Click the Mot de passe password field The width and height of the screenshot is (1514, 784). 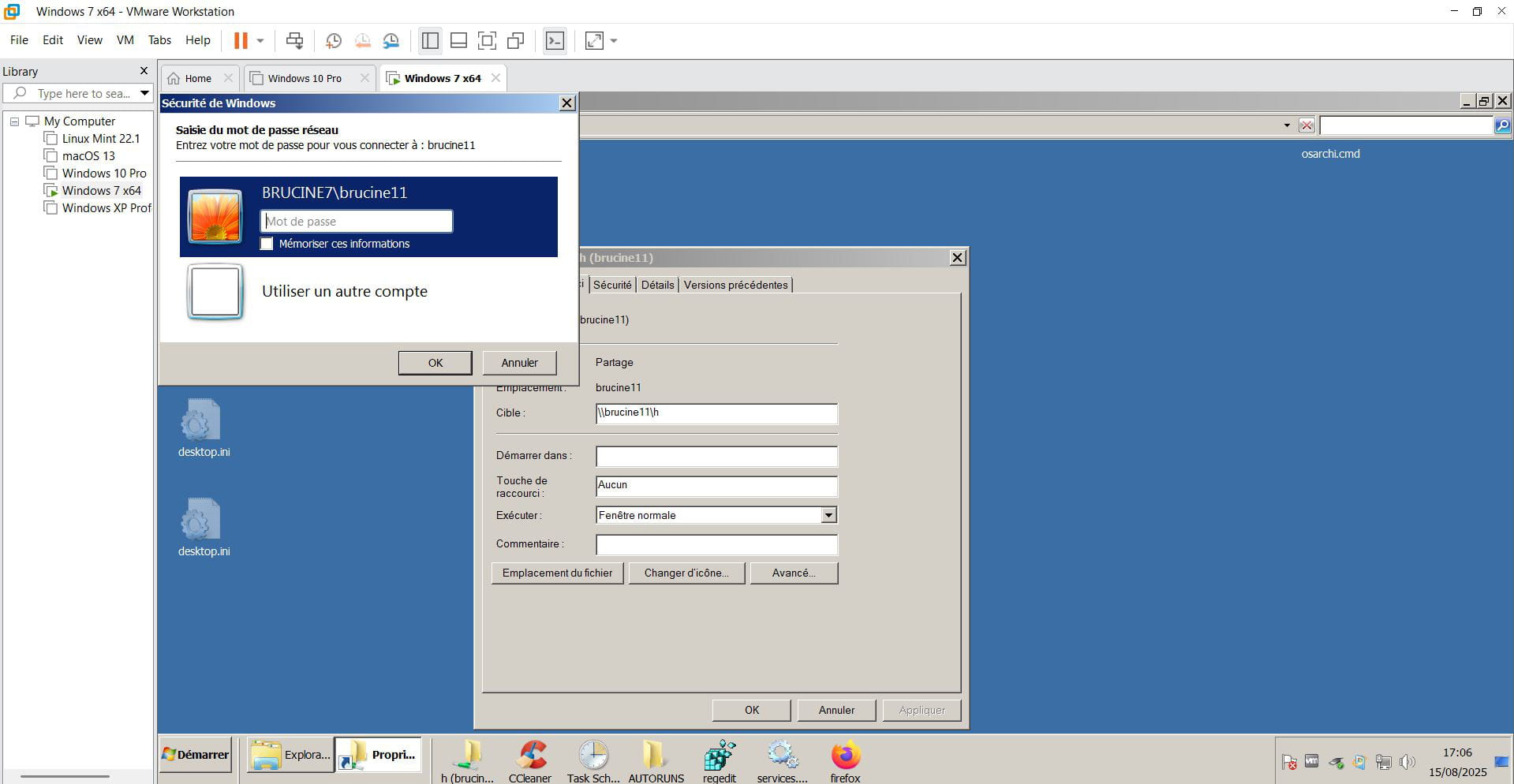(357, 222)
